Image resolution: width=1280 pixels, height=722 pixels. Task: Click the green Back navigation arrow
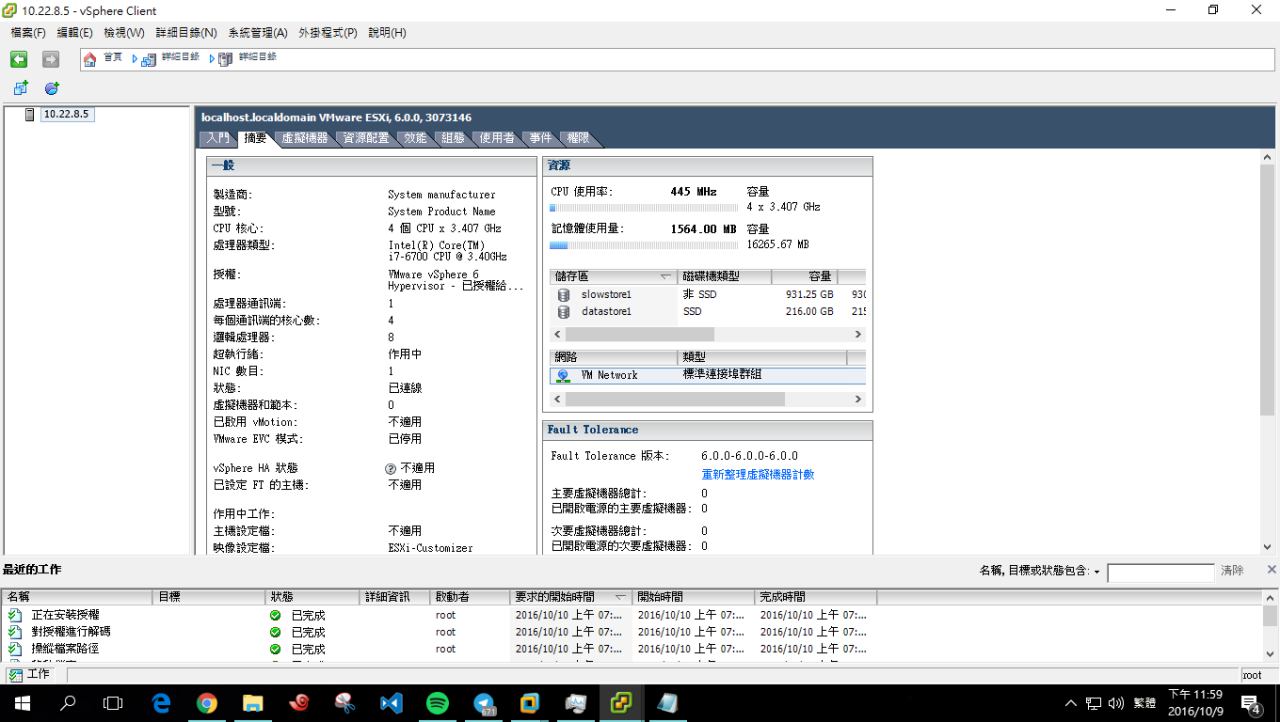(x=19, y=59)
